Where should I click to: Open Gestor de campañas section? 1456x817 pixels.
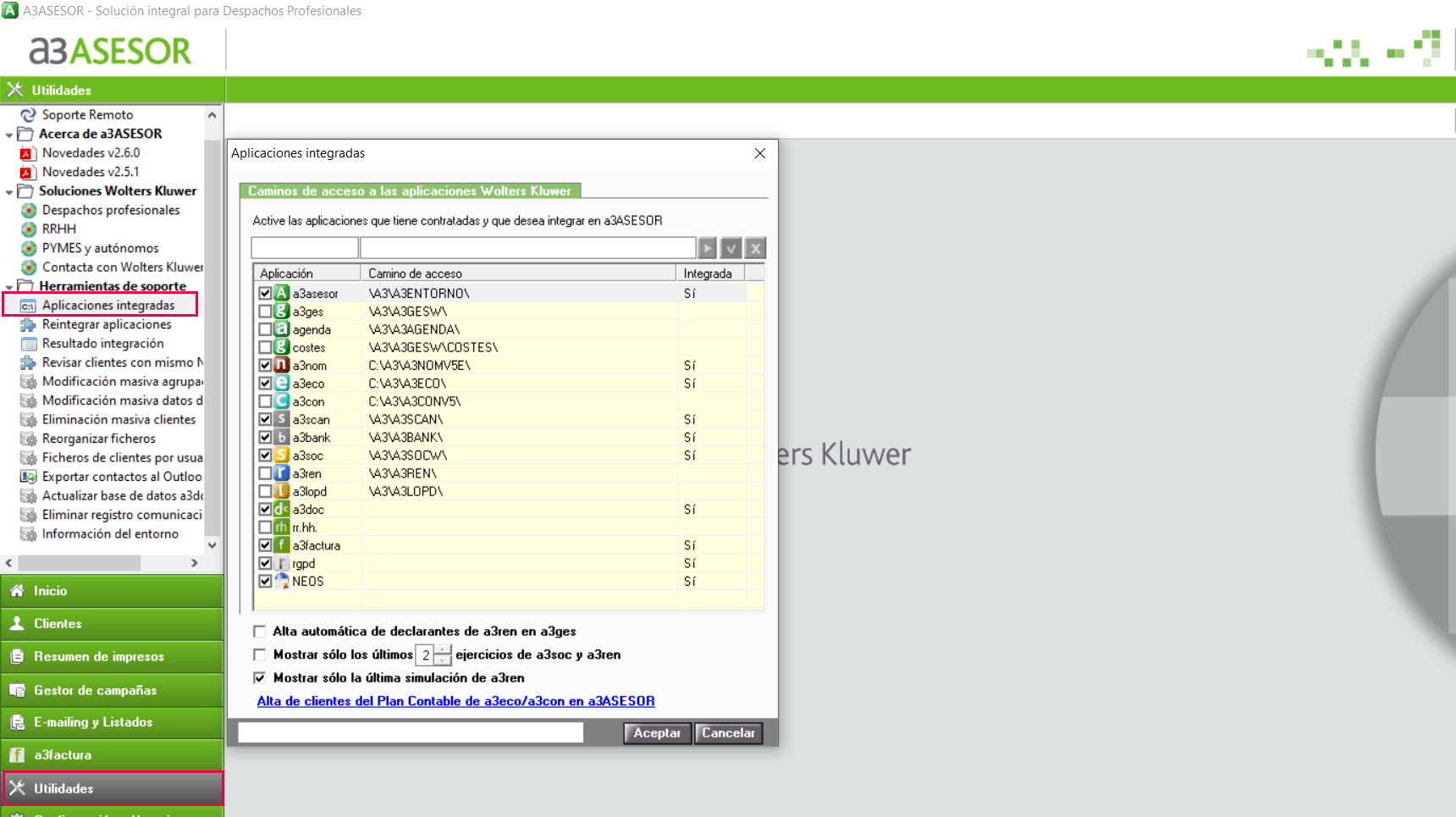point(112,690)
